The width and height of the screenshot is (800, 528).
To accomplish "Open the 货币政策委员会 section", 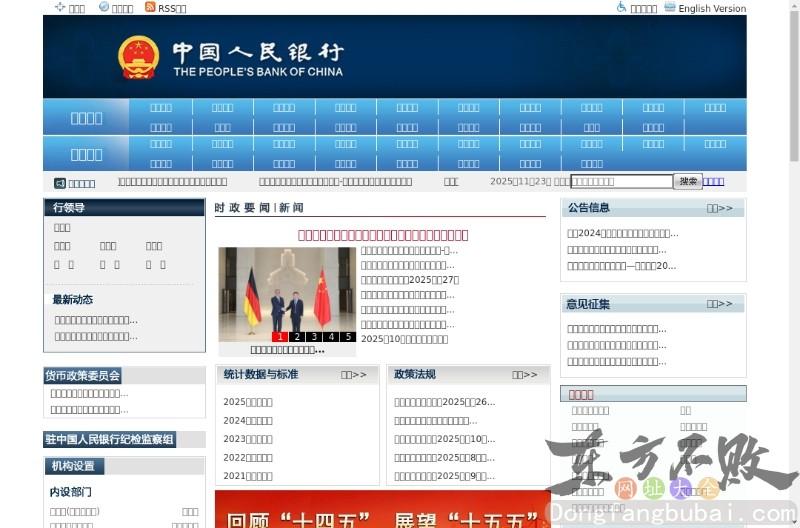I will (83, 376).
